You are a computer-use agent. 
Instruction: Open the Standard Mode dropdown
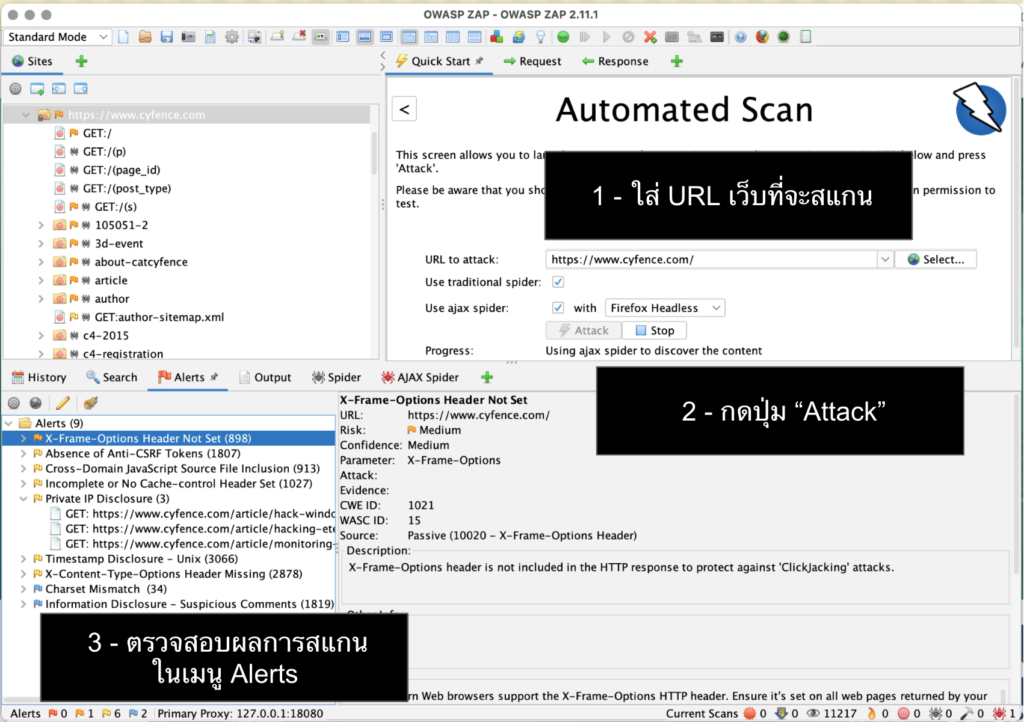tap(57, 37)
